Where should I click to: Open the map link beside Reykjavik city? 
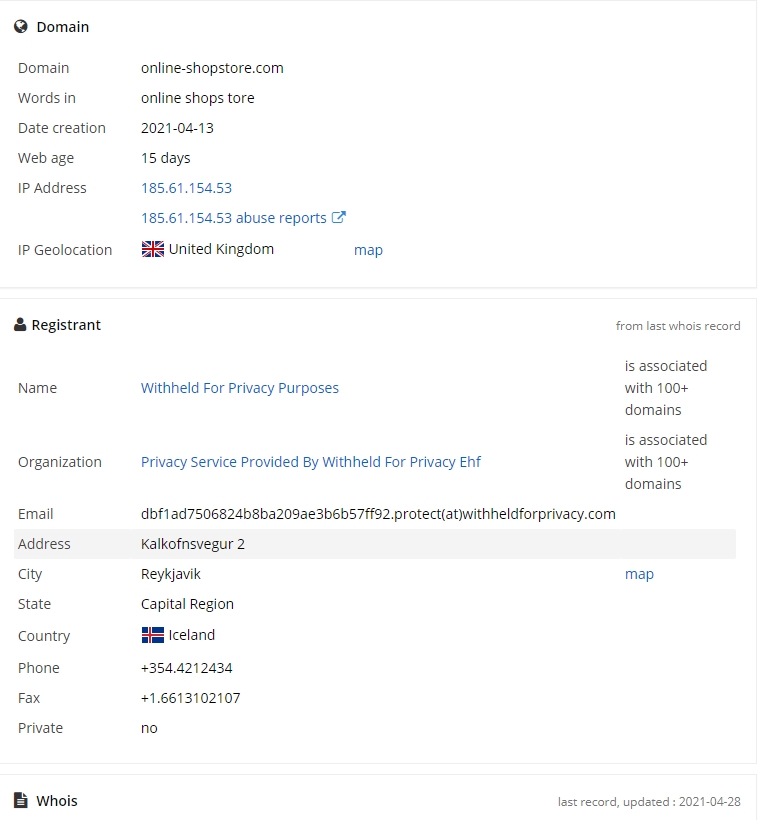click(x=639, y=574)
